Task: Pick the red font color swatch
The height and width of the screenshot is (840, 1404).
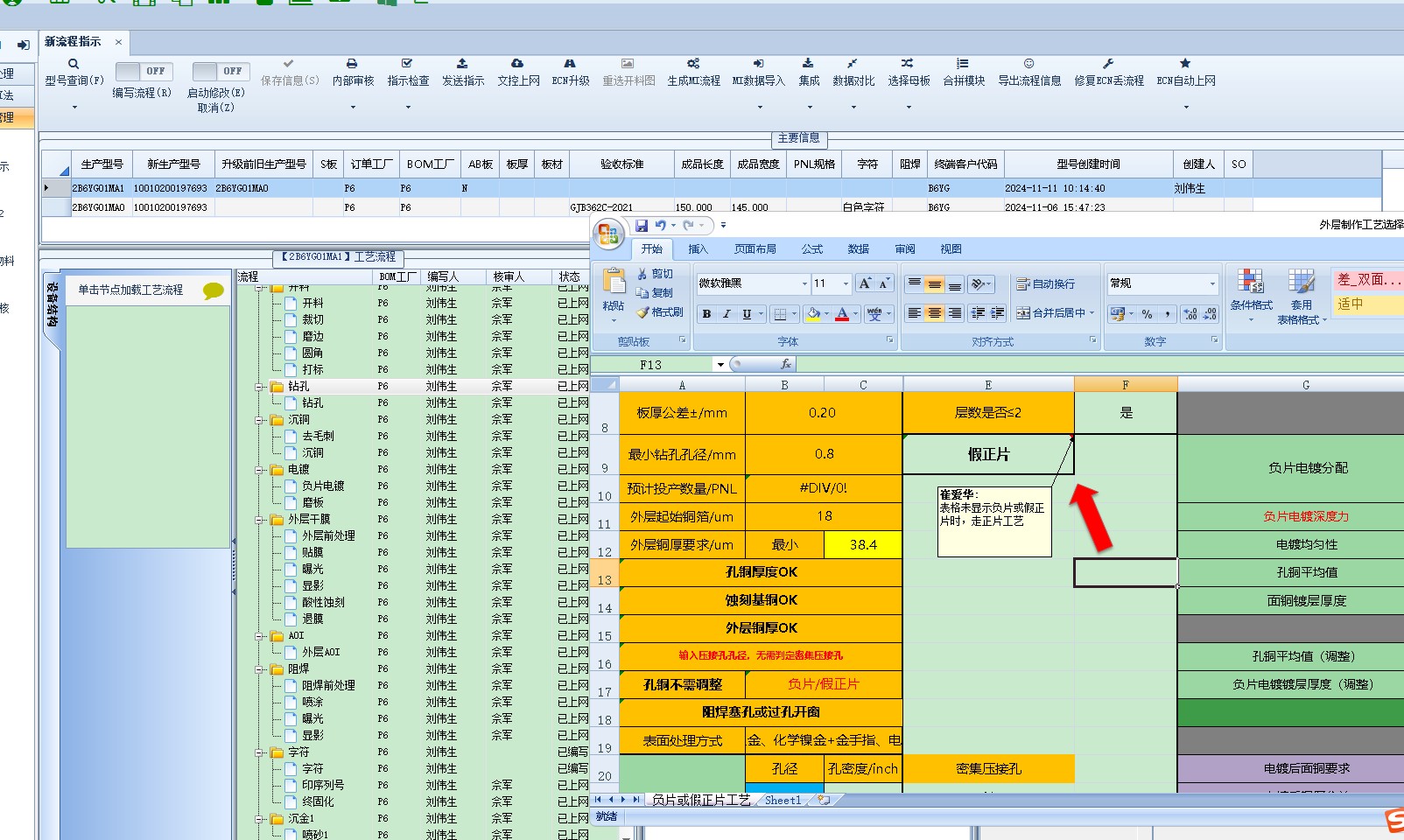Action: coord(841,314)
